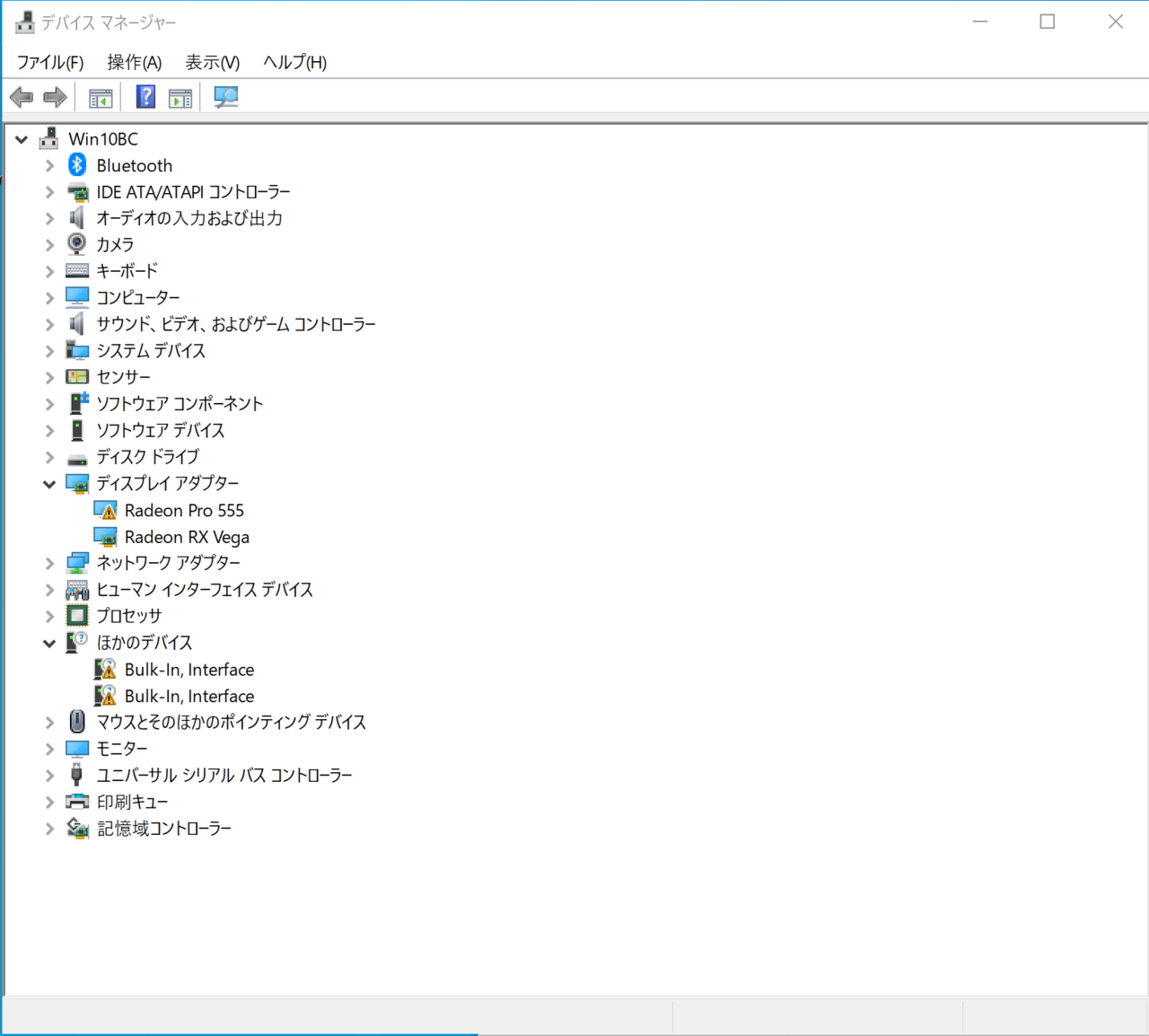
Task: Open help via the blue question mark icon
Action: pos(145,97)
